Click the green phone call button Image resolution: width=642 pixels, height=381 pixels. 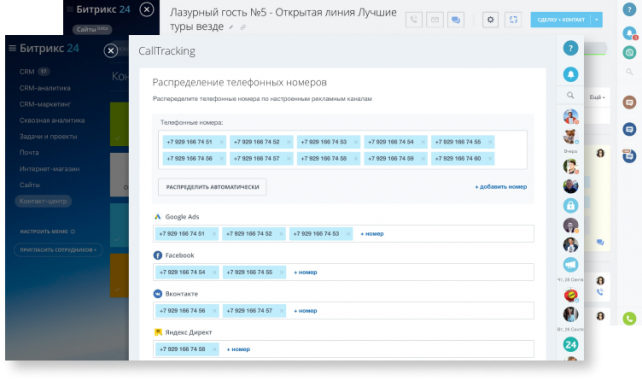(x=629, y=318)
